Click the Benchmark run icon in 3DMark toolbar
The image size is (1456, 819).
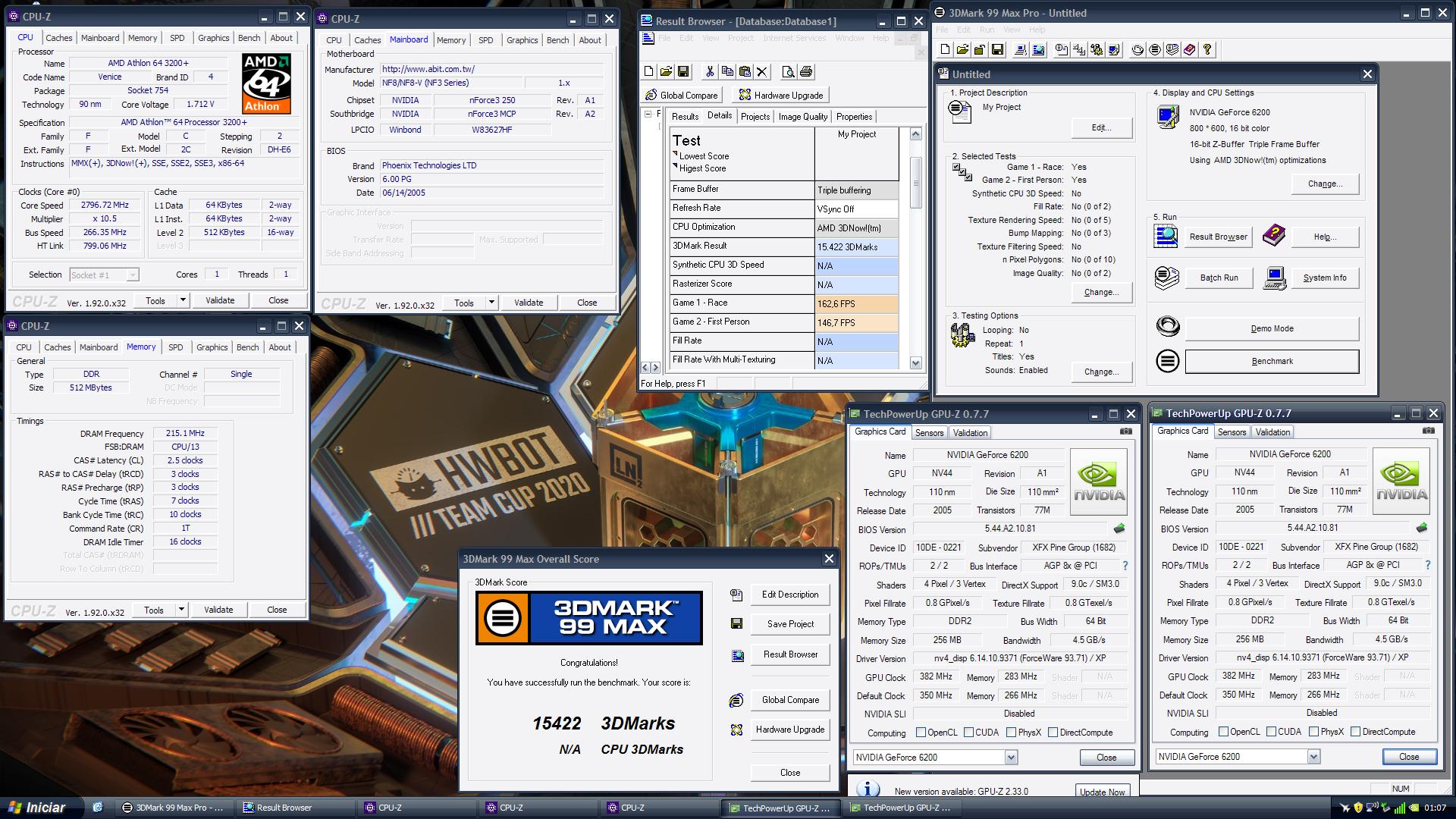point(1155,49)
